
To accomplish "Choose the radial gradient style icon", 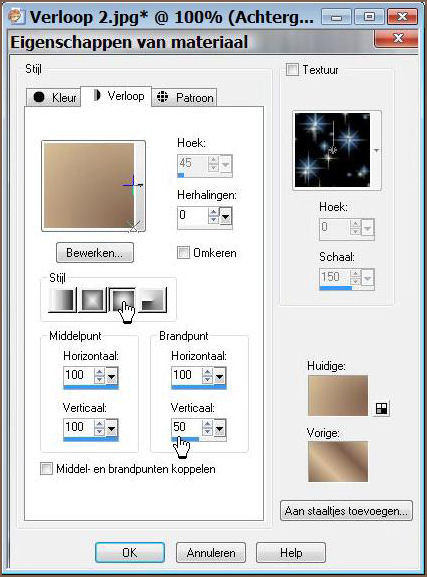I will point(153,300).
